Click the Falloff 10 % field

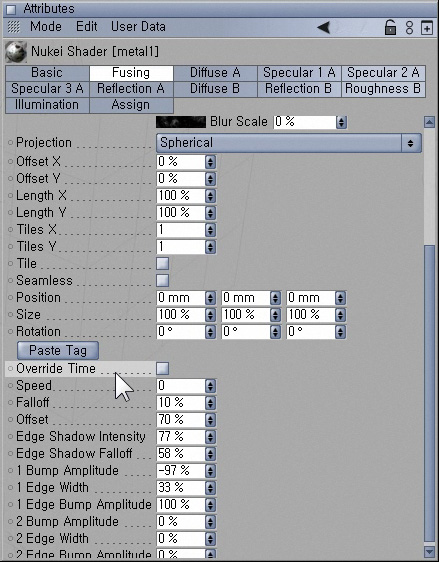(181, 403)
